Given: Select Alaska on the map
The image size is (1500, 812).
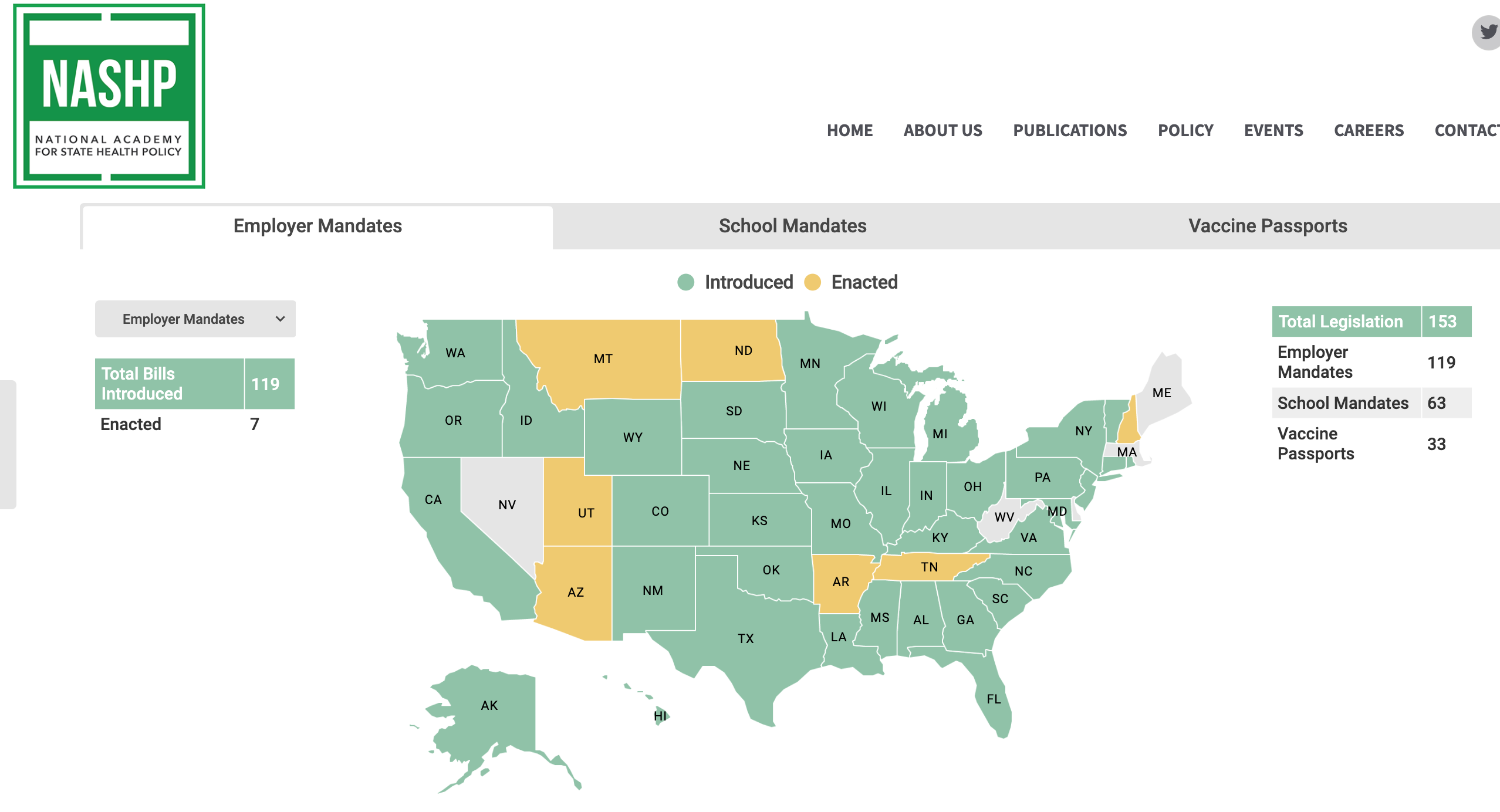Looking at the screenshot, I should 489,705.
